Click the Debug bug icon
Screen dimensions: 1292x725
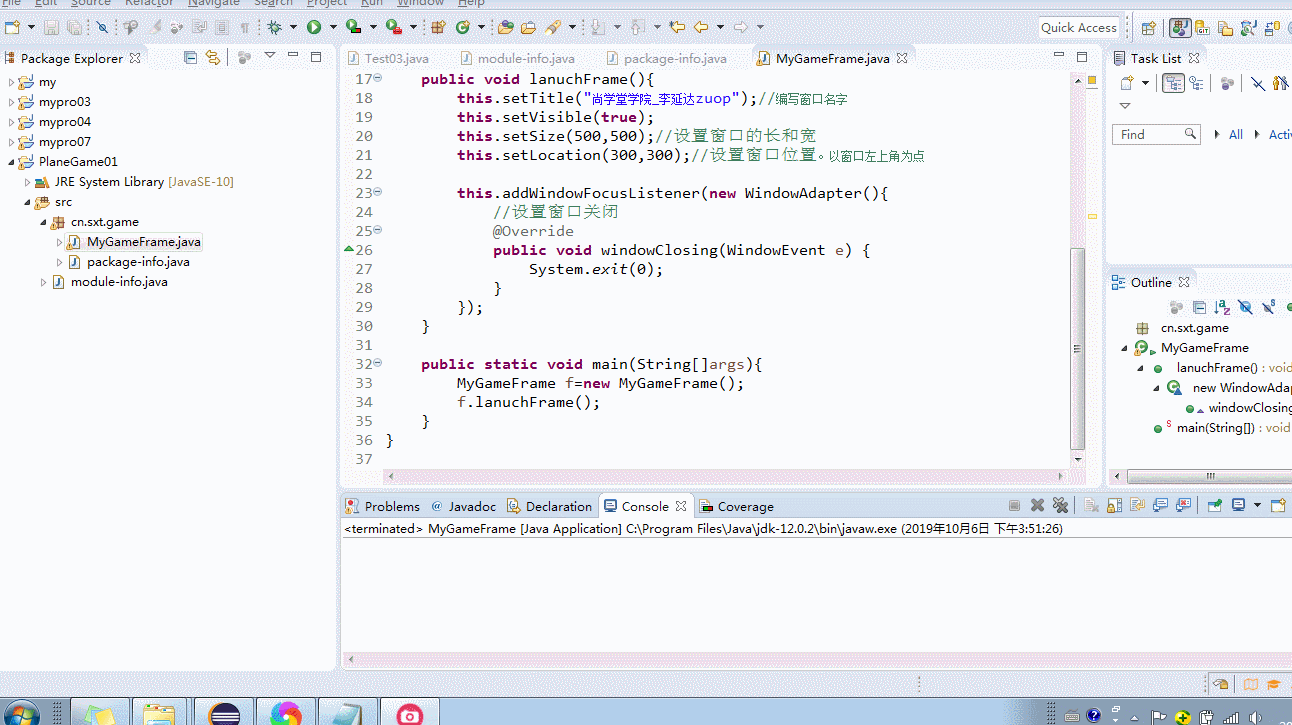(273, 28)
